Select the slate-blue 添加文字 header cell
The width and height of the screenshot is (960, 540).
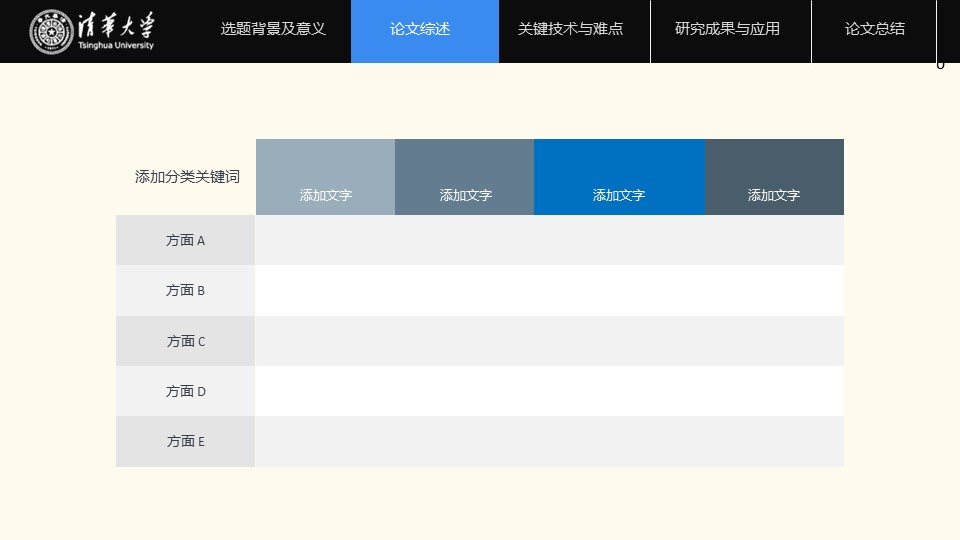(464, 177)
